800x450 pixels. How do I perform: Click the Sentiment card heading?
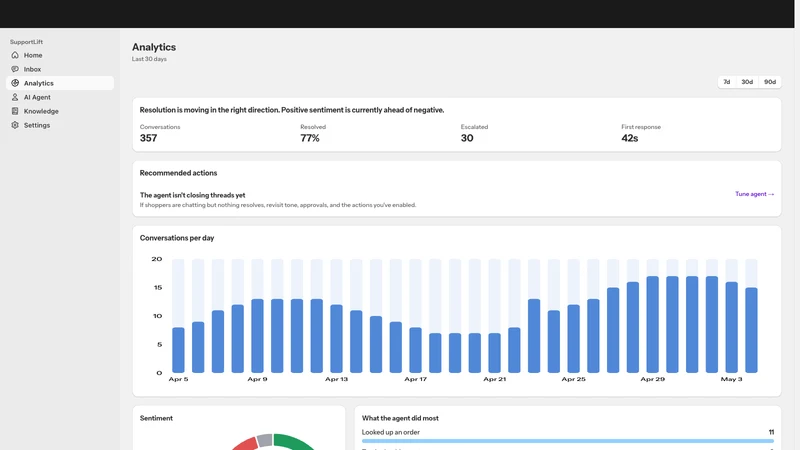[156, 418]
